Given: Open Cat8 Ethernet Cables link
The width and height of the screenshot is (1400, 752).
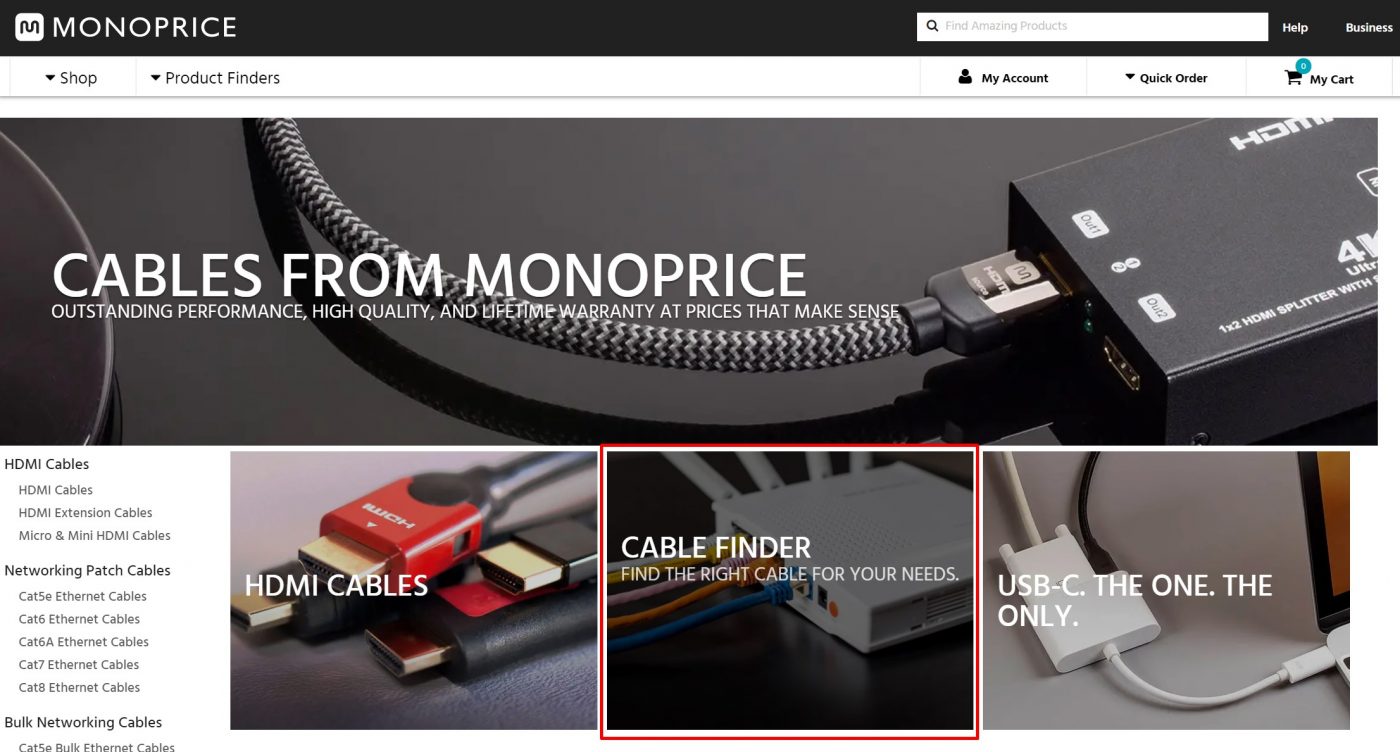Looking at the screenshot, I should (79, 688).
